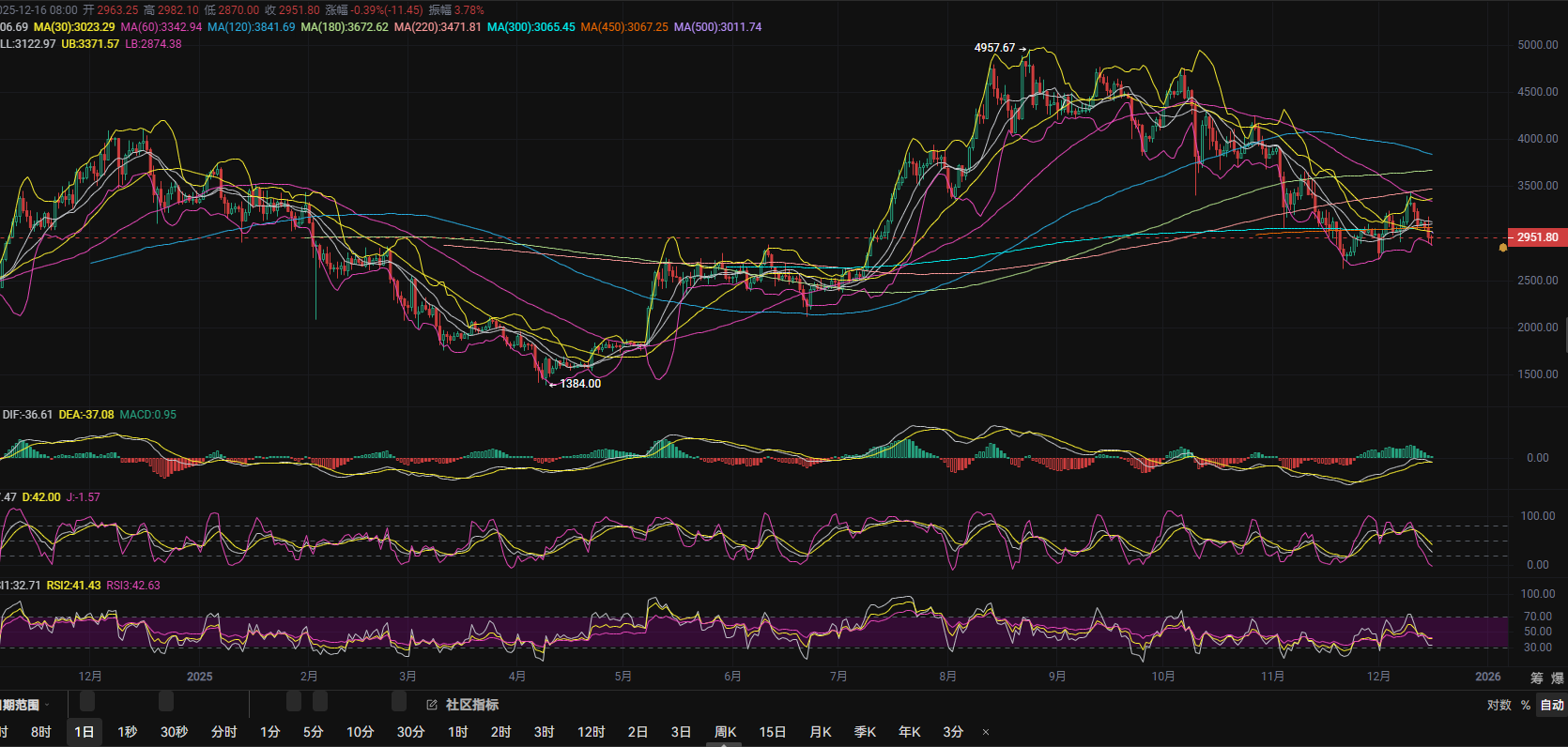Click the MA(30) indicator label
This screenshot has width=1568, height=747.
coord(74,27)
